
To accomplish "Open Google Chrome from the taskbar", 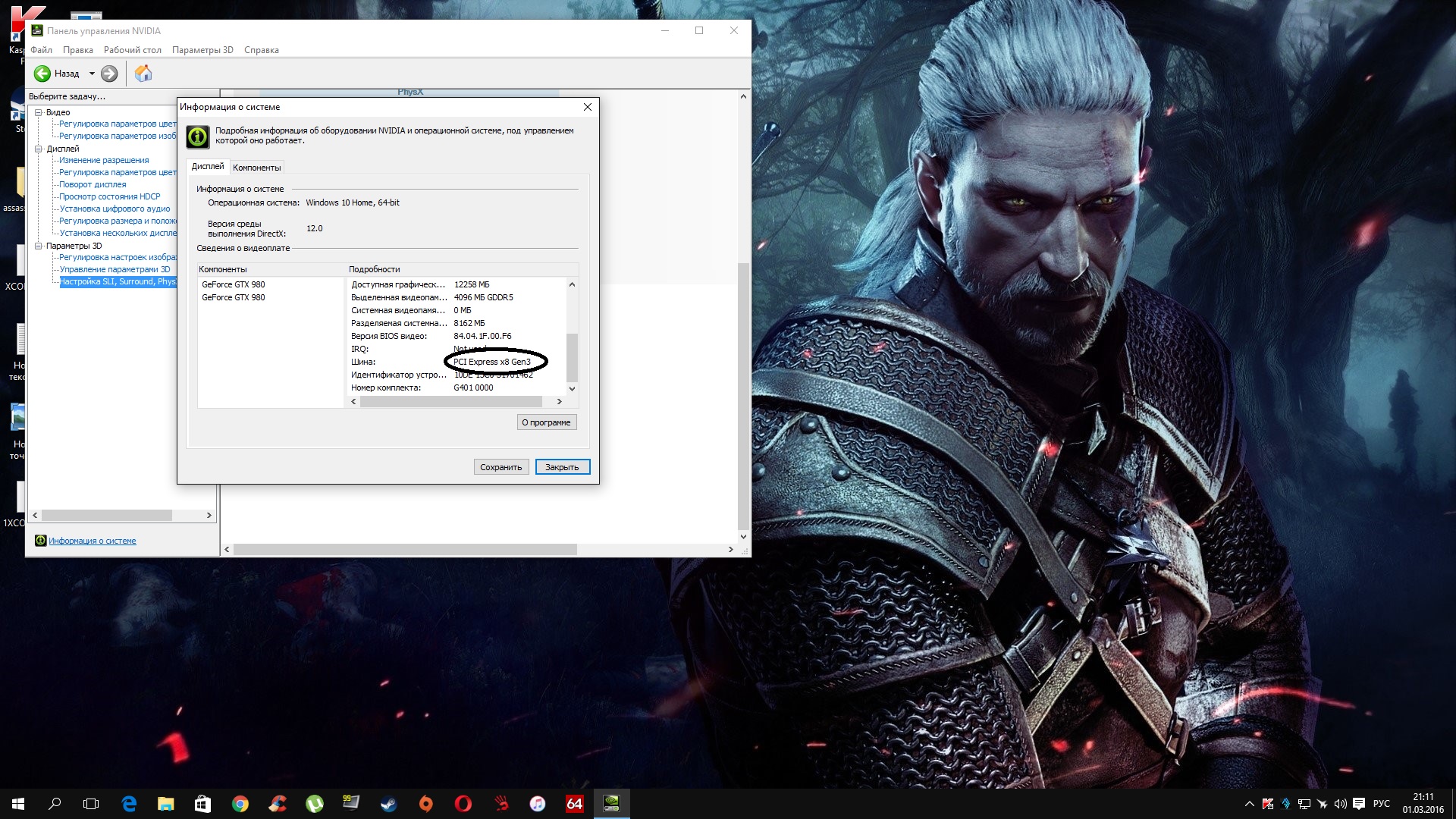I will click(240, 804).
